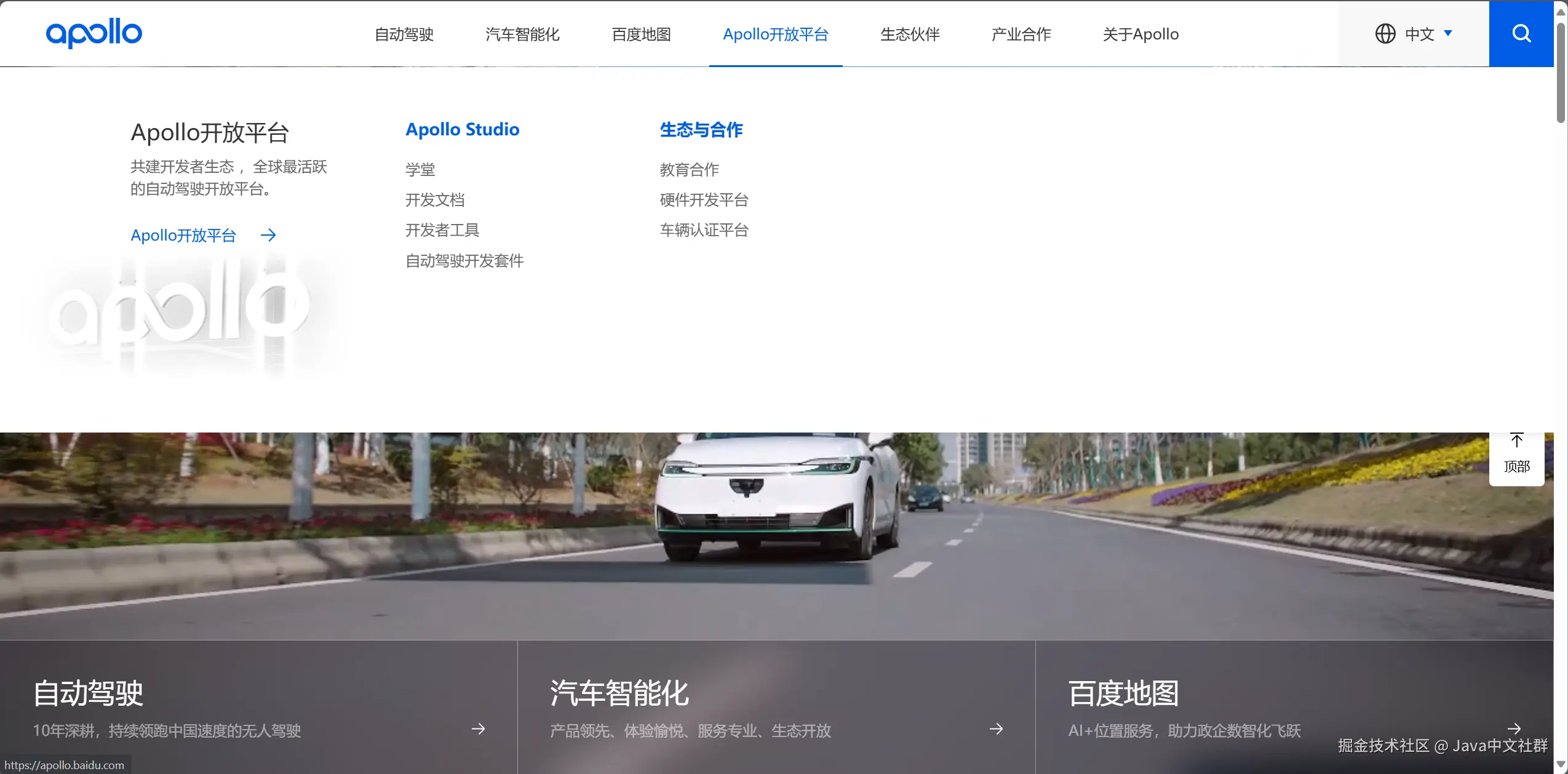Click the arrow on the 自动驾驶 card
The image size is (1568, 774).
coord(478,729)
